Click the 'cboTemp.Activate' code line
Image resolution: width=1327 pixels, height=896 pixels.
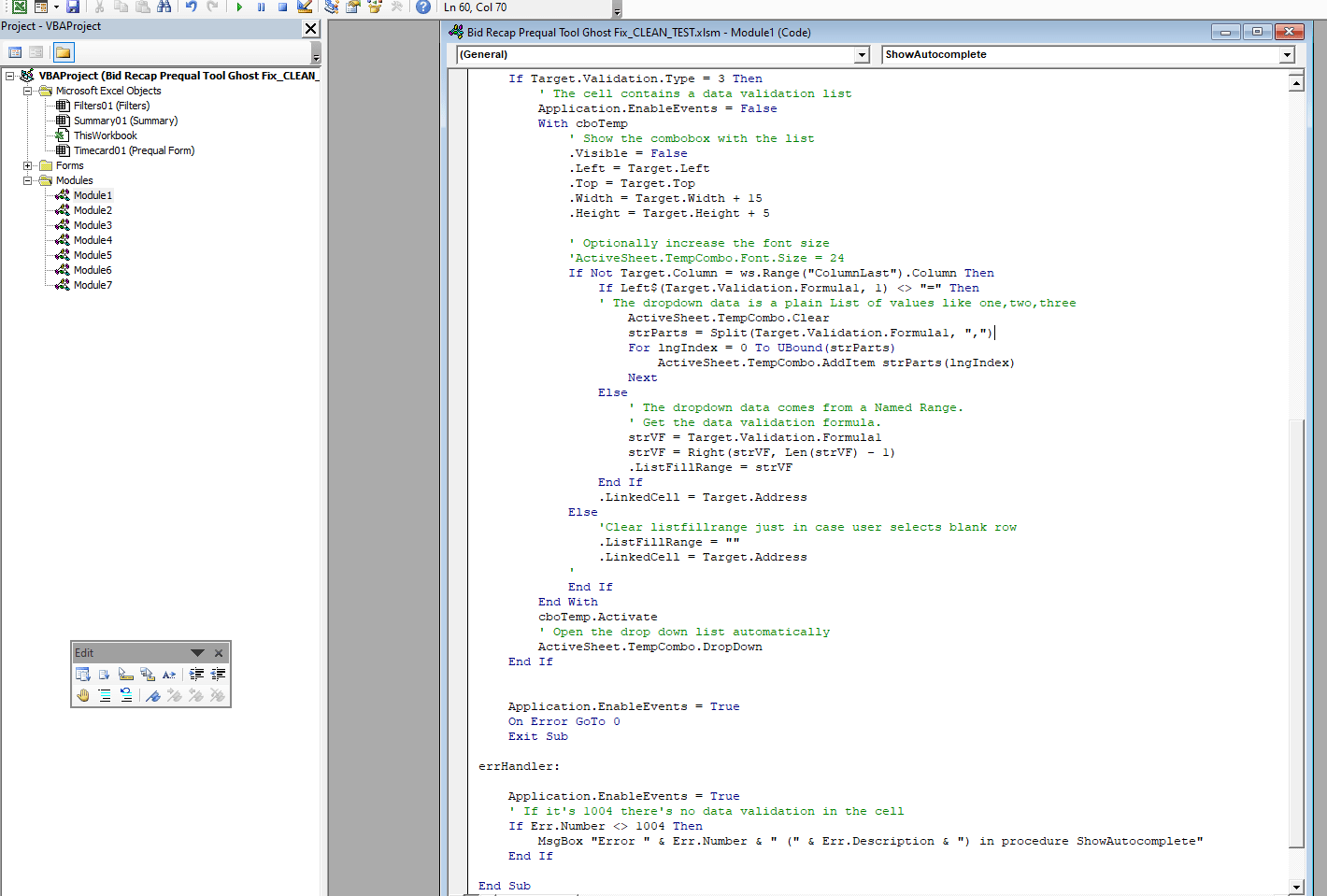(597, 617)
